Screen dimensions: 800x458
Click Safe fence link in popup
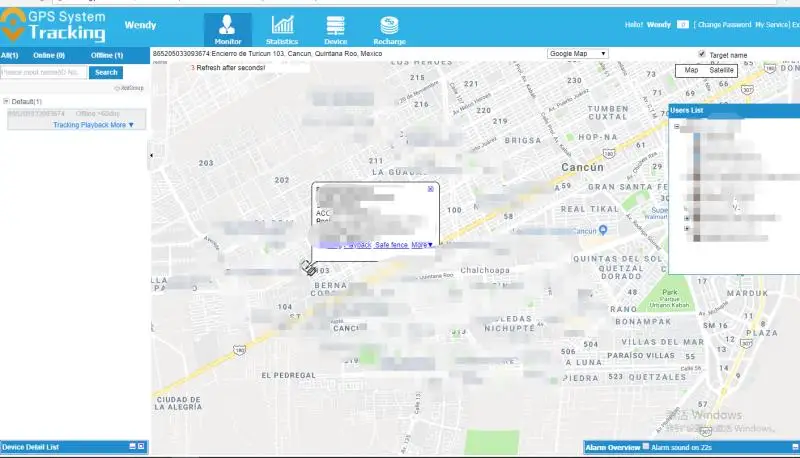(x=391, y=245)
